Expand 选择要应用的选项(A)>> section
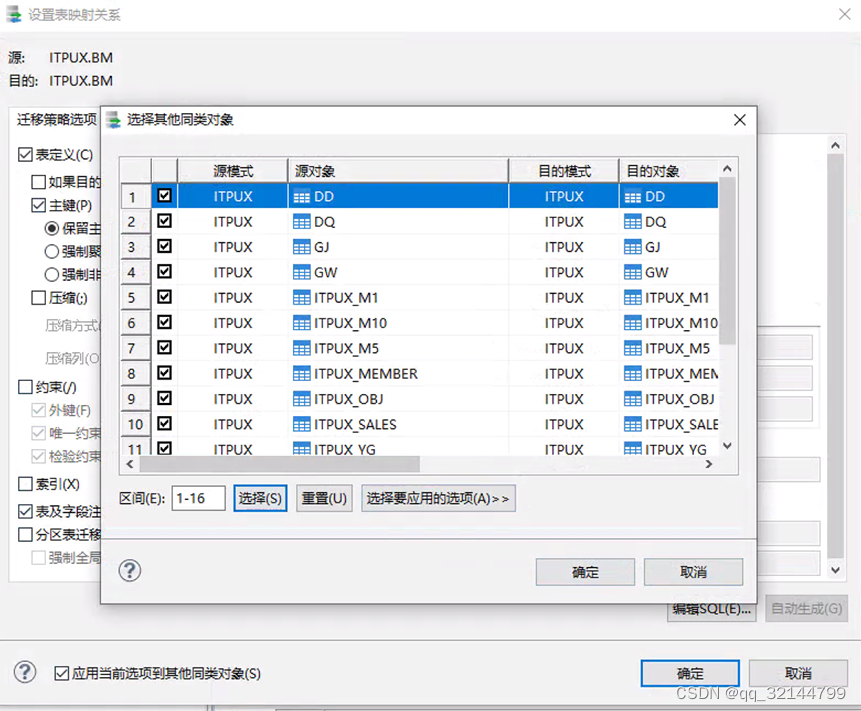The image size is (861, 711). click(x=438, y=499)
